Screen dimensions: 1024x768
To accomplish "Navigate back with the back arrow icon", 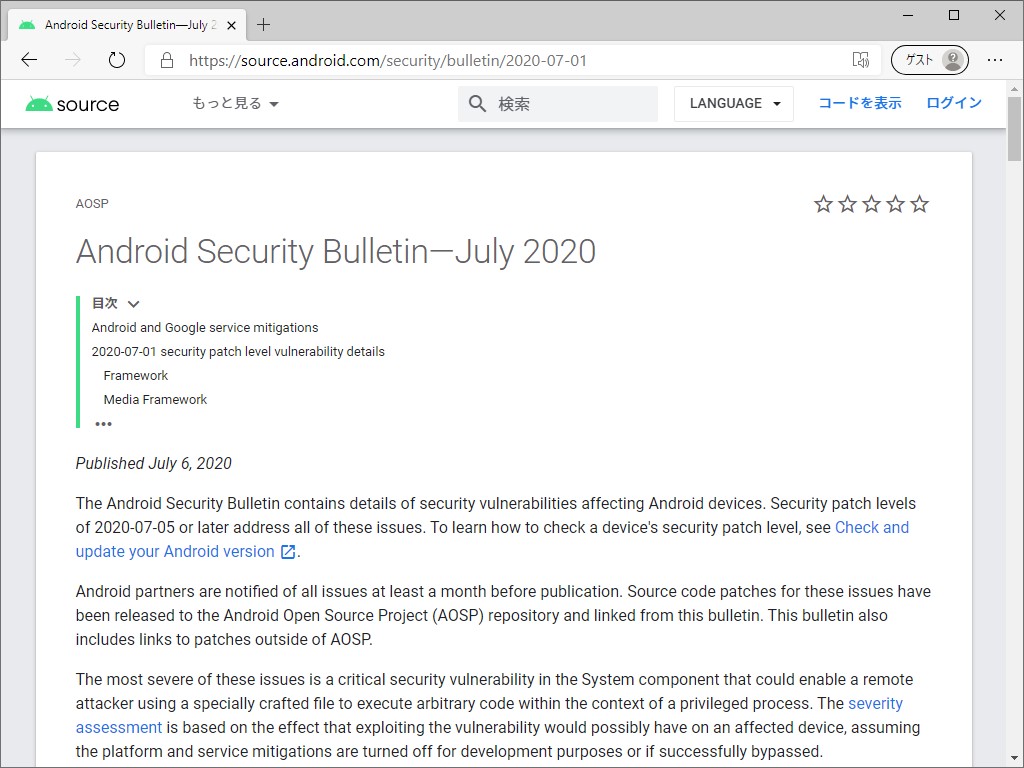I will coord(29,60).
